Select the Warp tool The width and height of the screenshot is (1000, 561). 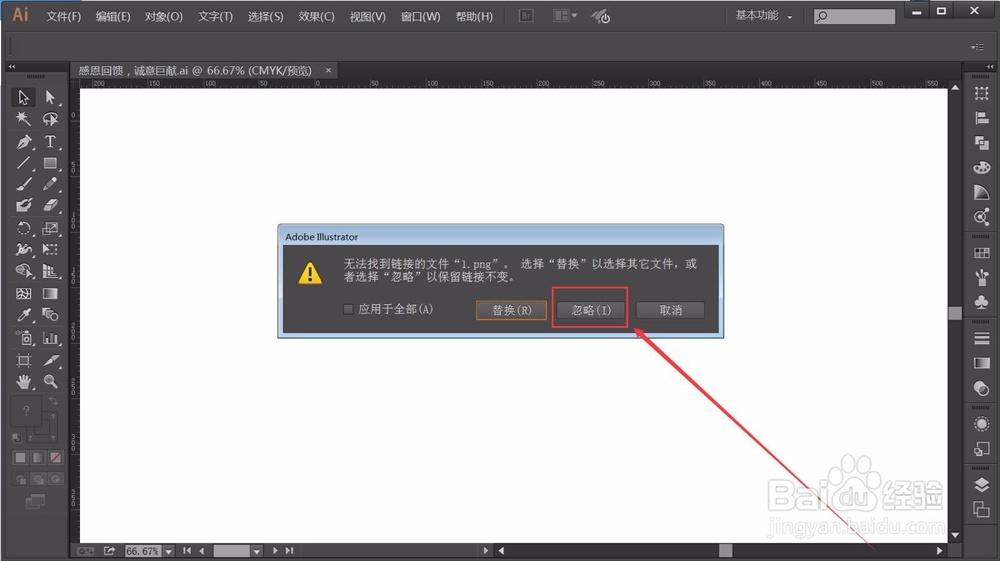[x=24, y=249]
